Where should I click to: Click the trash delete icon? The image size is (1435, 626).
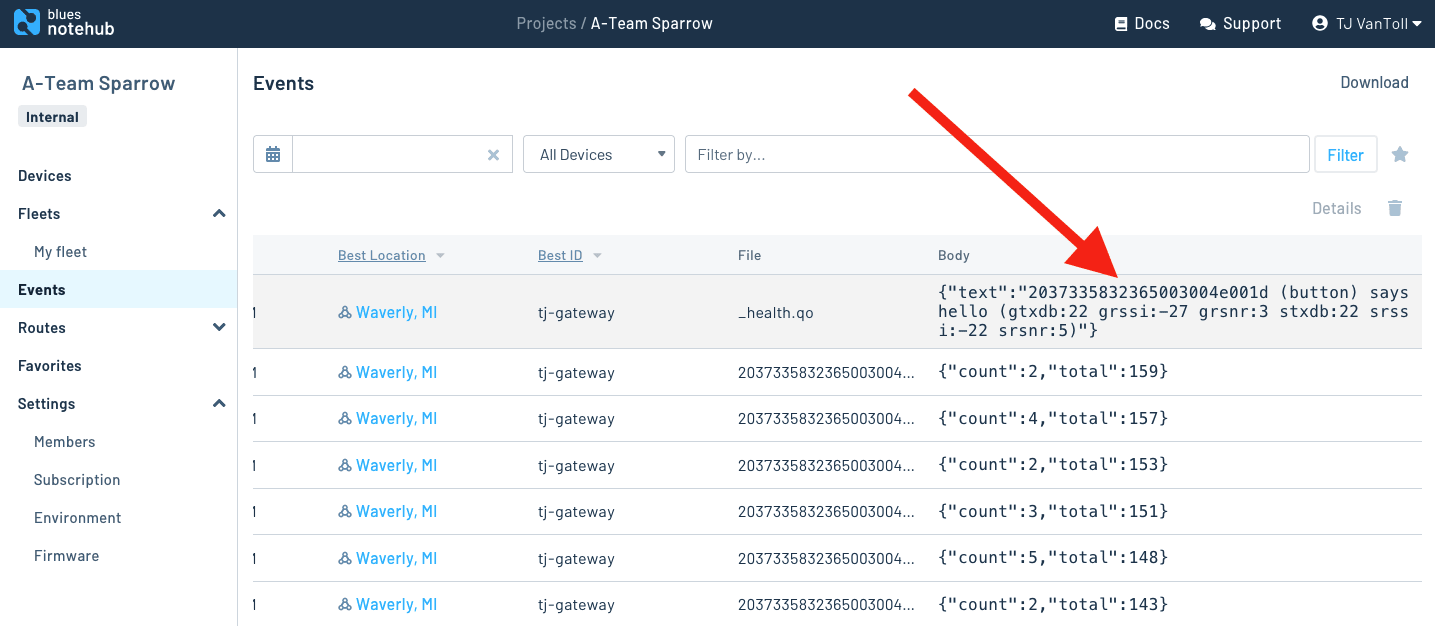[x=1395, y=208]
